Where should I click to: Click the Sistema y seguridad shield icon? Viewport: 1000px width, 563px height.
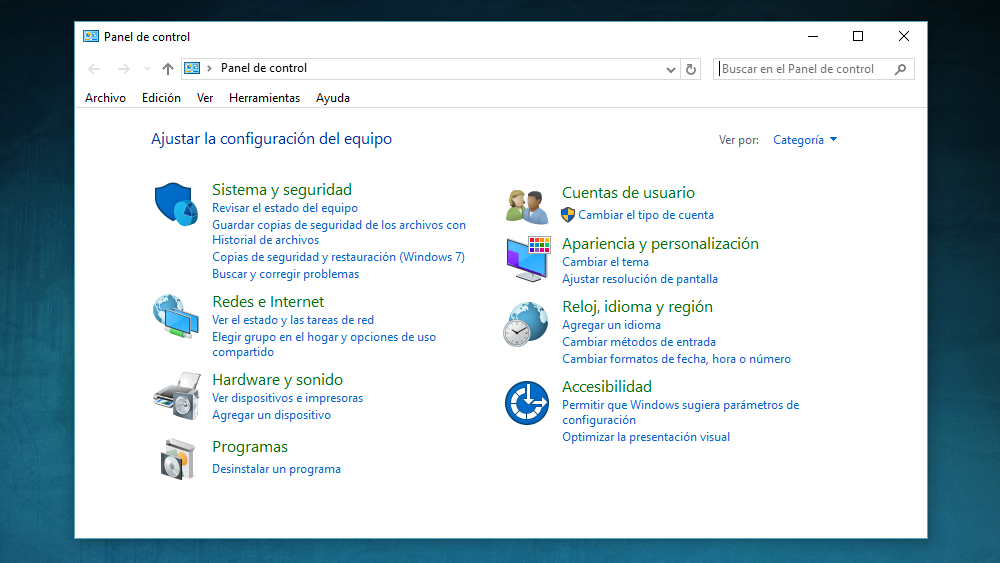click(176, 204)
